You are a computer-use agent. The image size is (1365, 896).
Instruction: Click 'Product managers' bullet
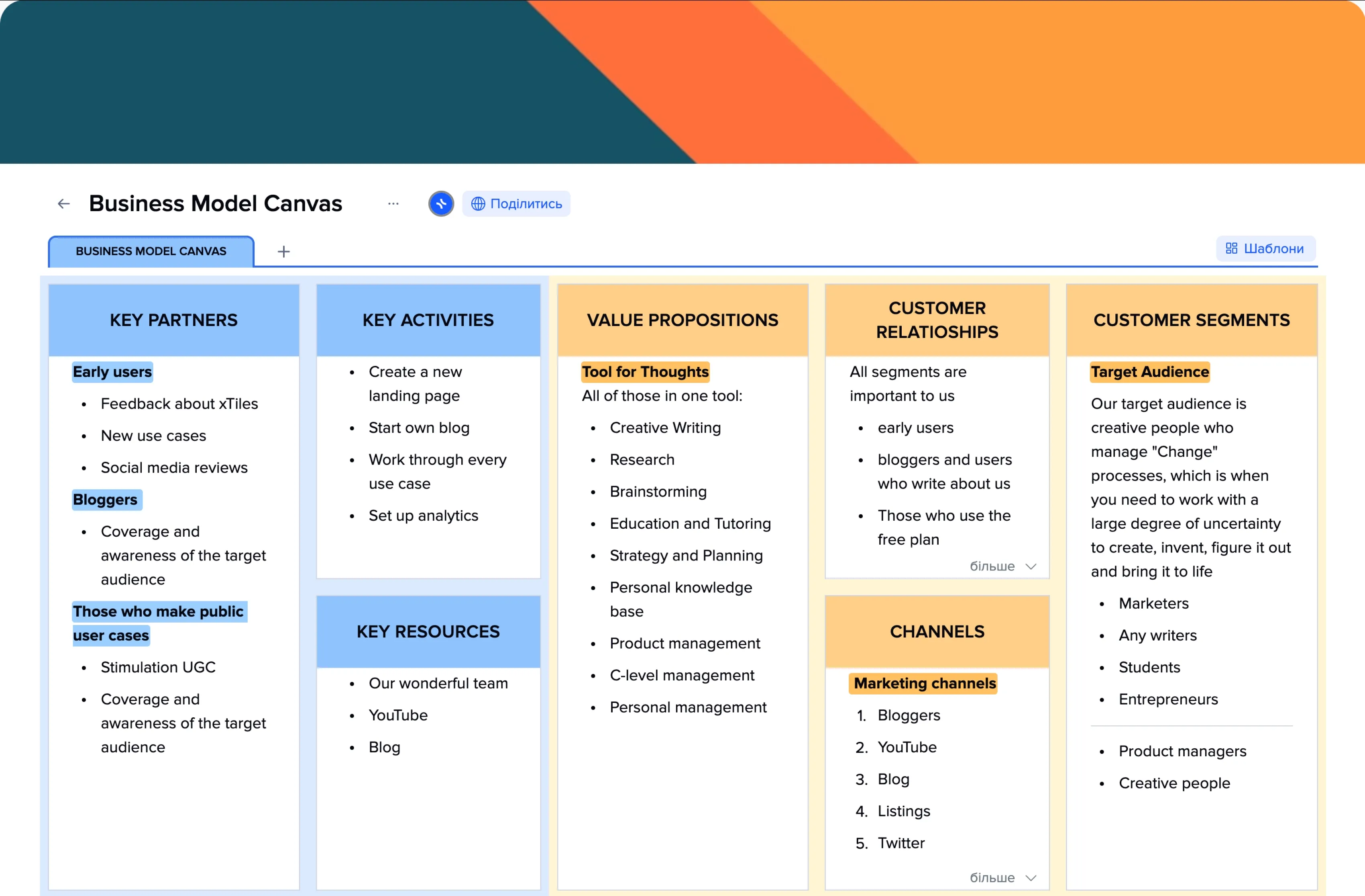[x=1183, y=751]
